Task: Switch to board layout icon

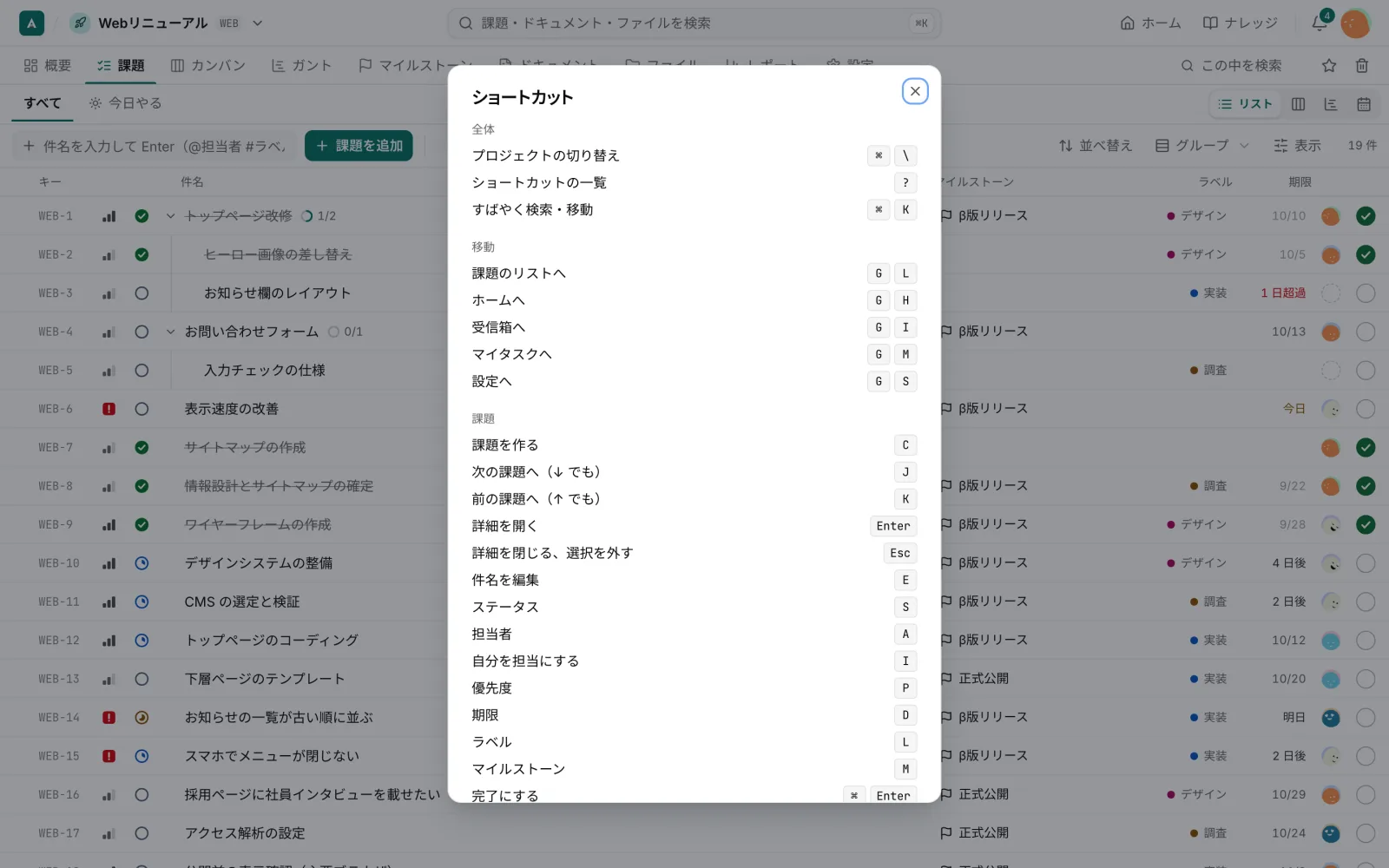Action: (x=1298, y=104)
